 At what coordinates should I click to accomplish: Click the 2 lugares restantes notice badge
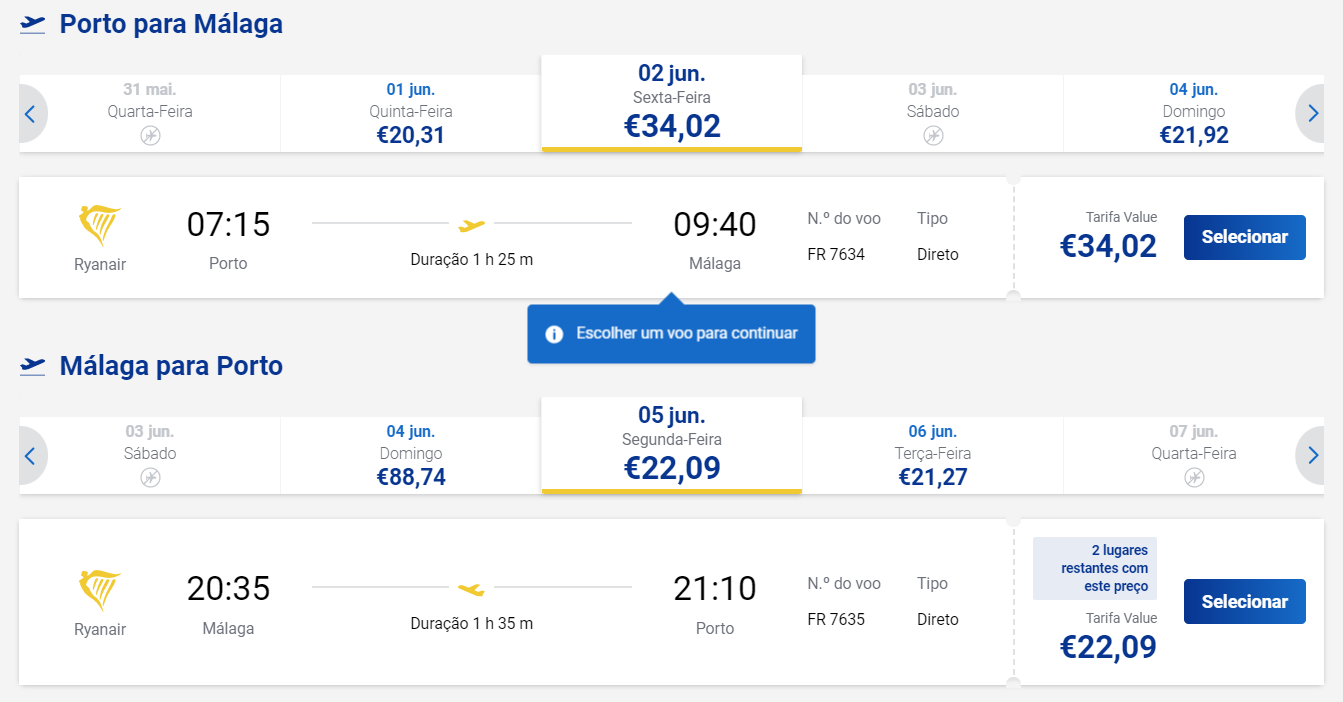point(1095,569)
